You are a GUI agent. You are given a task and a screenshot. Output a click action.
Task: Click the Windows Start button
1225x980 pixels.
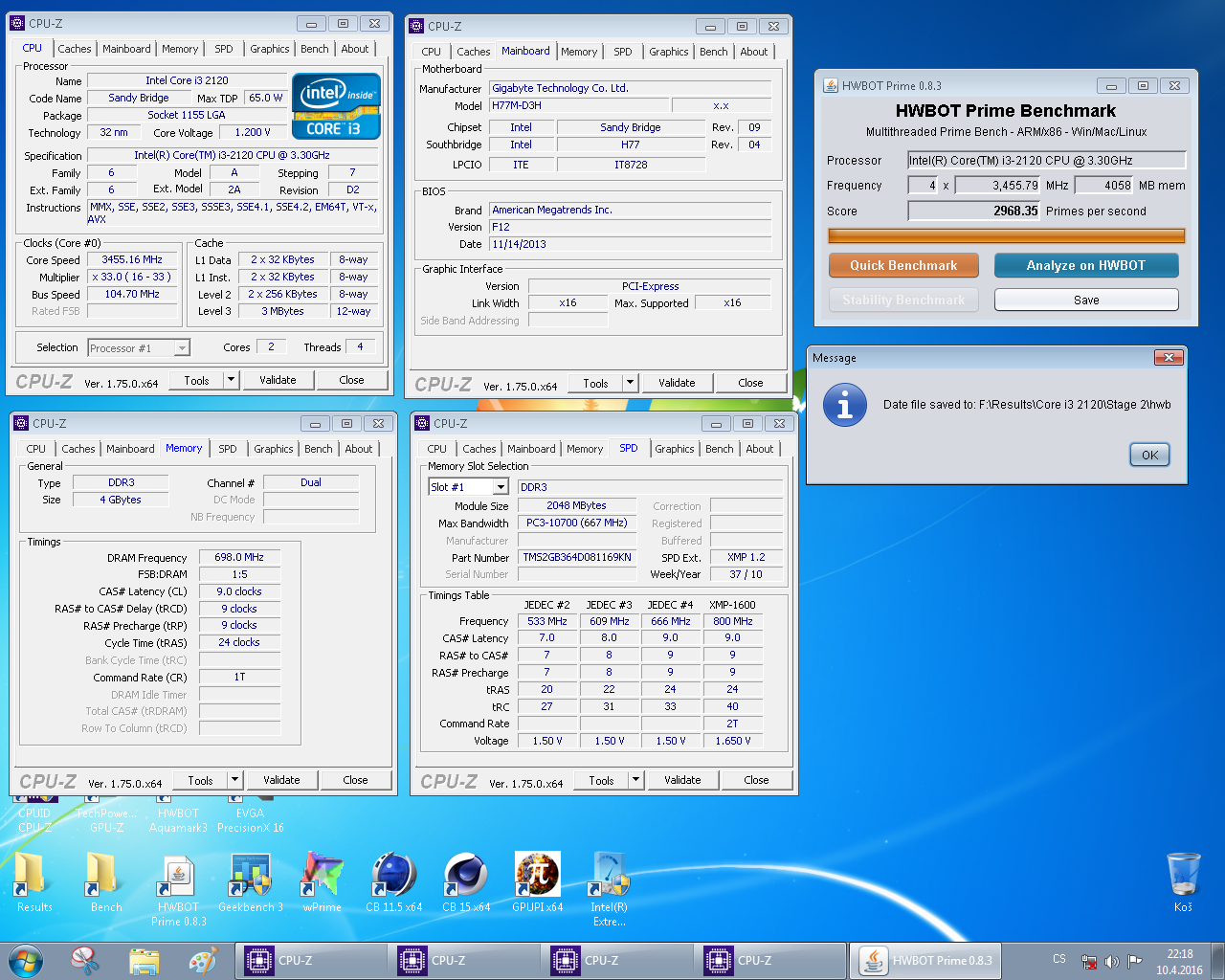[x=25, y=960]
